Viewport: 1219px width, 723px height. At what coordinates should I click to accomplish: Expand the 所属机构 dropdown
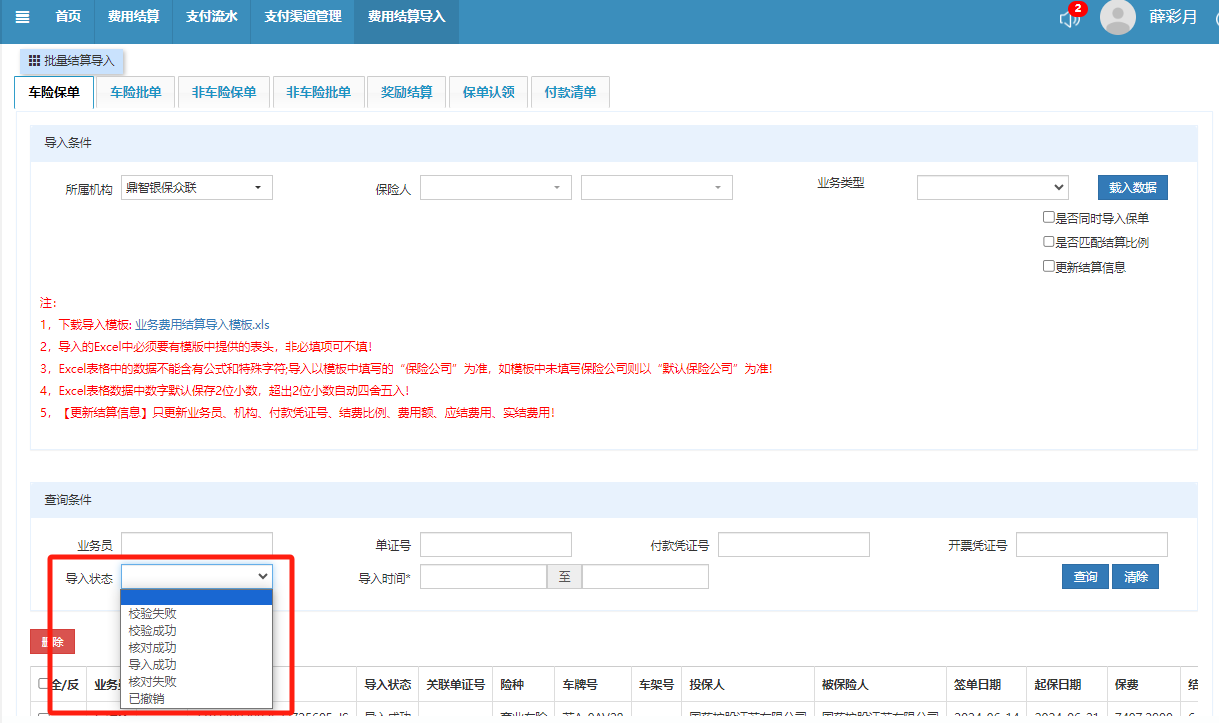click(196, 187)
